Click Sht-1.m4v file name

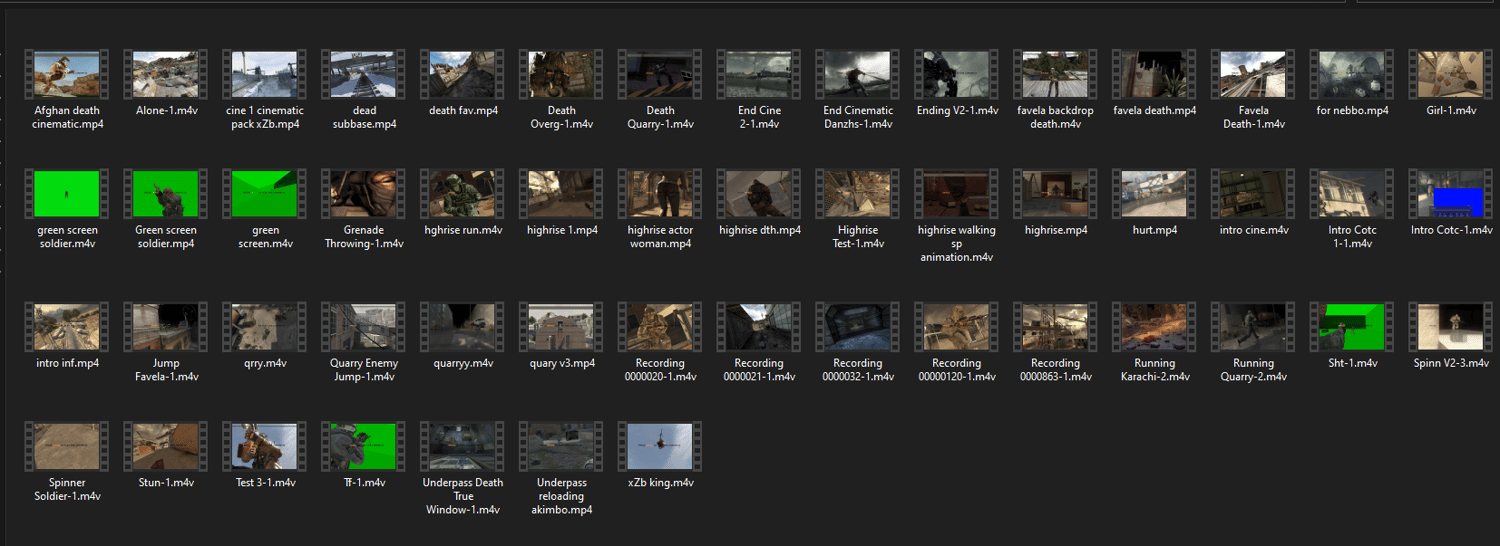point(1353,363)
